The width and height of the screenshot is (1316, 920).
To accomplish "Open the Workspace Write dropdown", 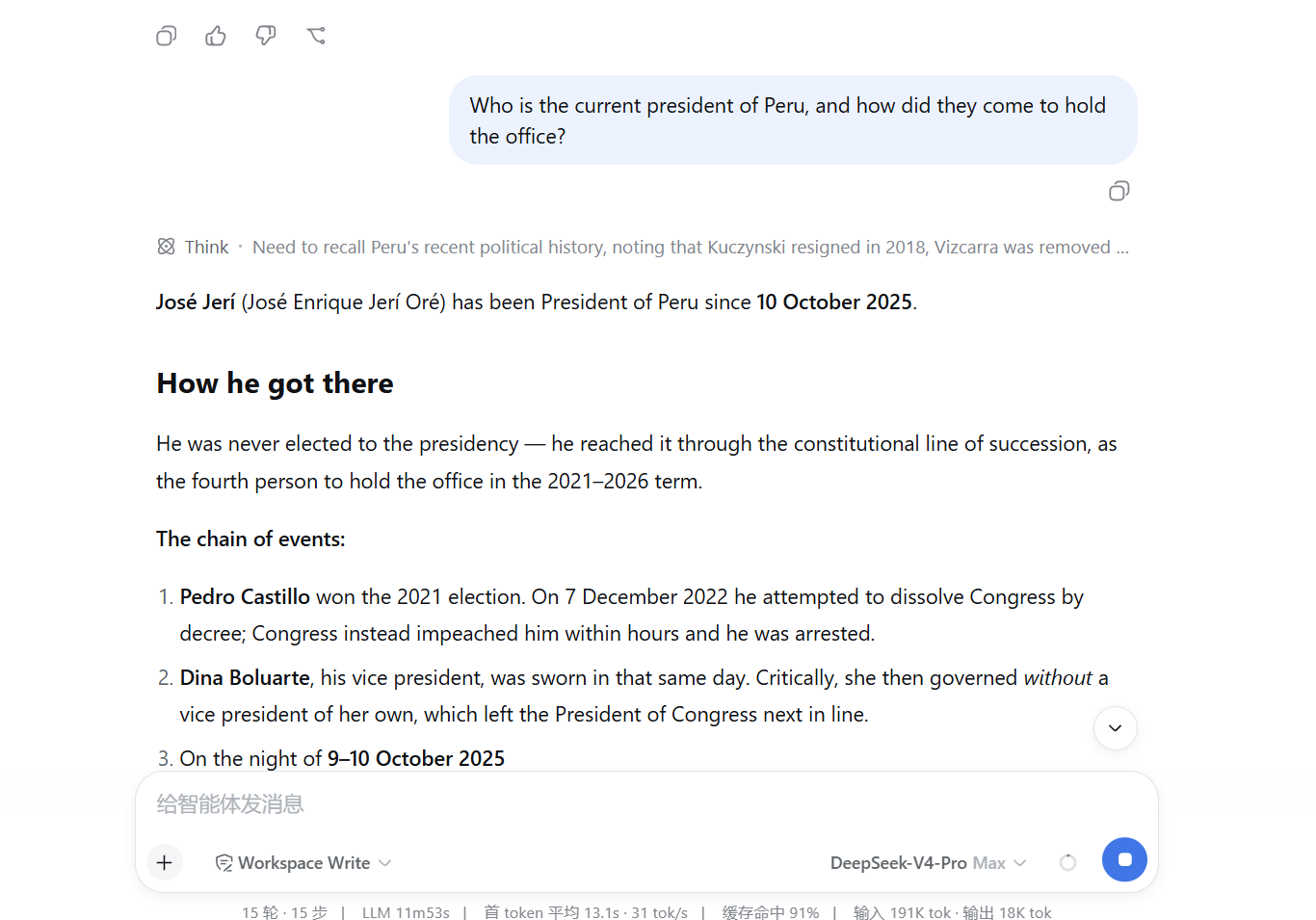I will point(303,863).
